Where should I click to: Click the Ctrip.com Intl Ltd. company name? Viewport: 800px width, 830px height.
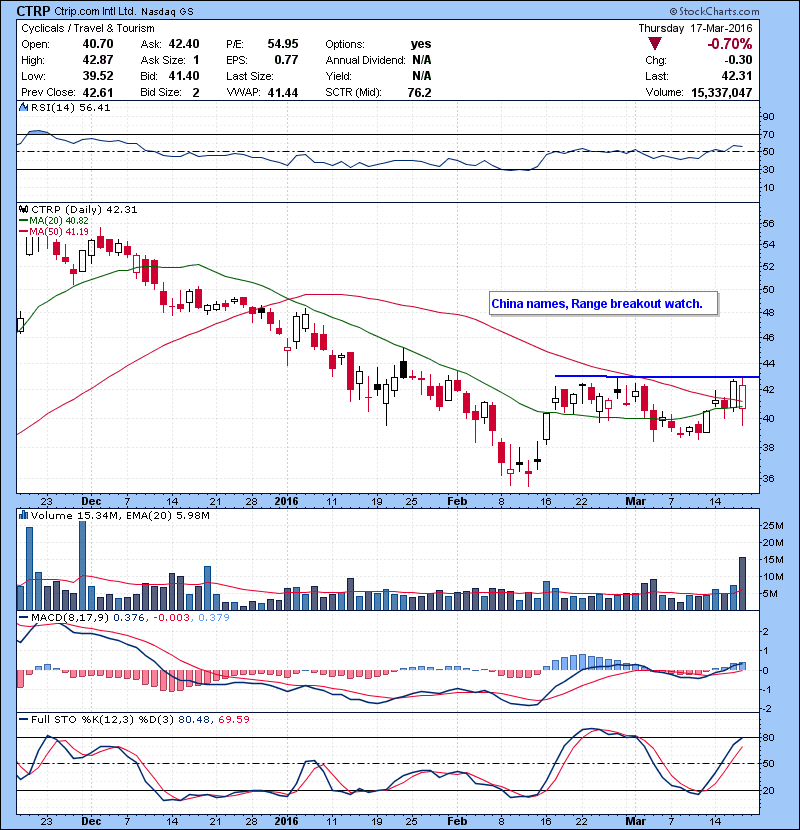point(95,11)
